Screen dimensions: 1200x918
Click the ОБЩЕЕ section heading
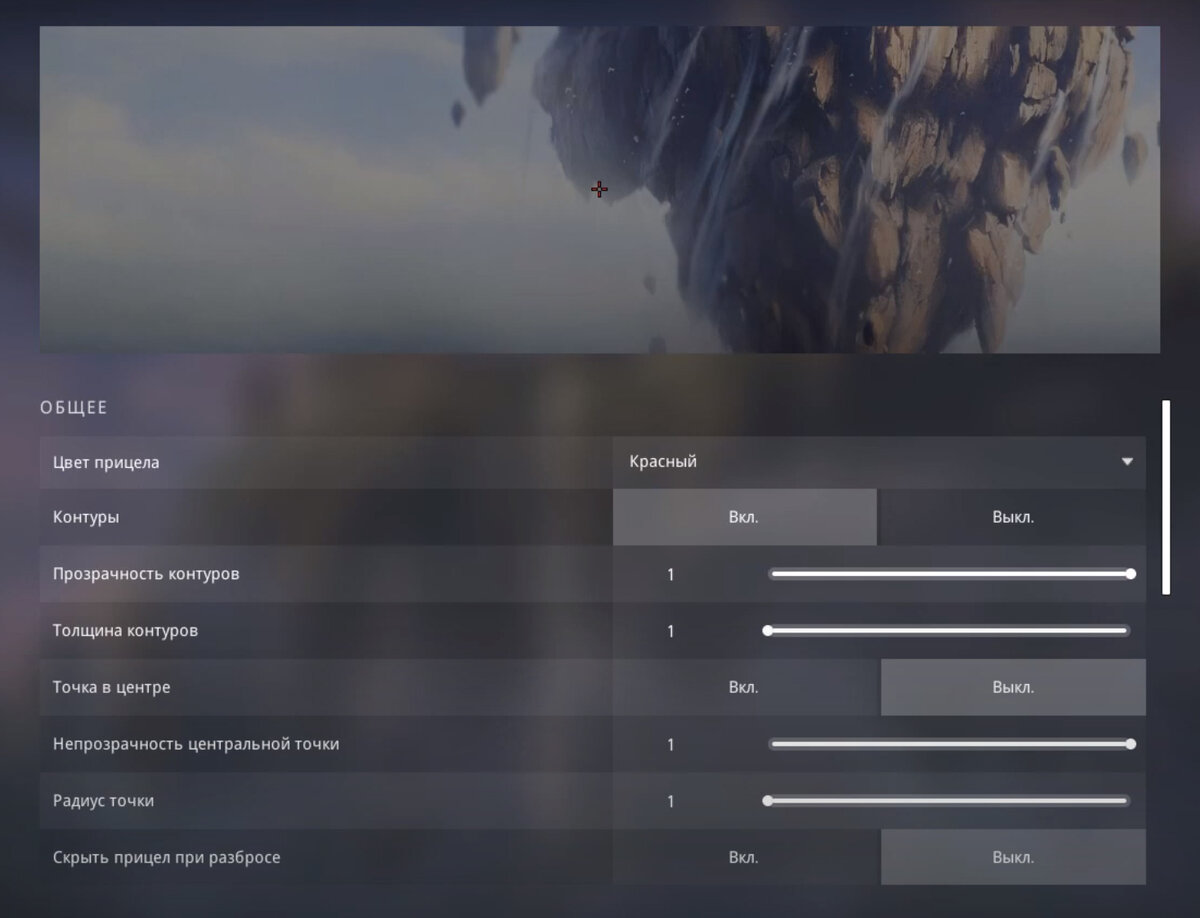(x=74, y=408)
